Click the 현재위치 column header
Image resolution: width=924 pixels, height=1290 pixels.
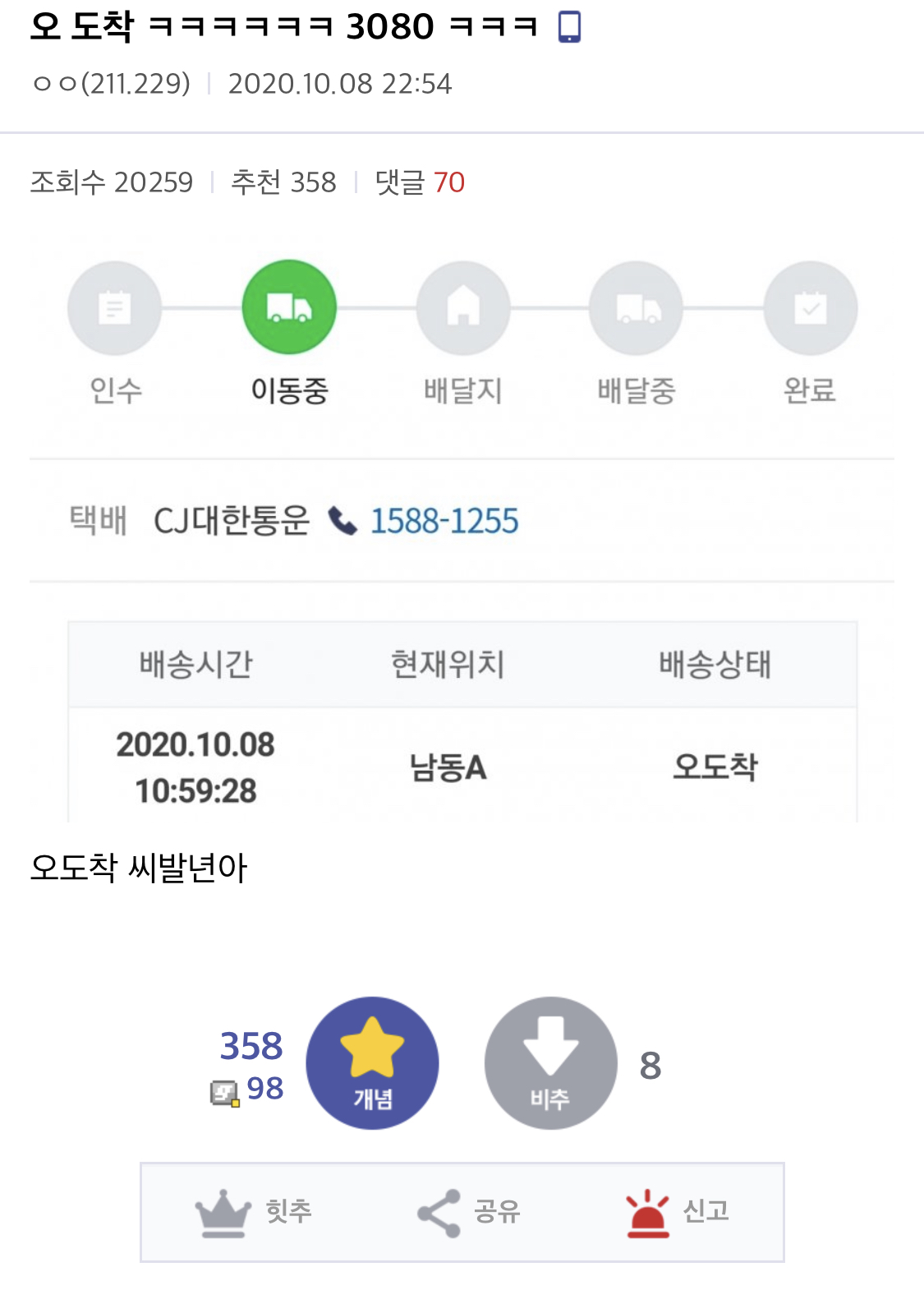click(x=448, y=665)
